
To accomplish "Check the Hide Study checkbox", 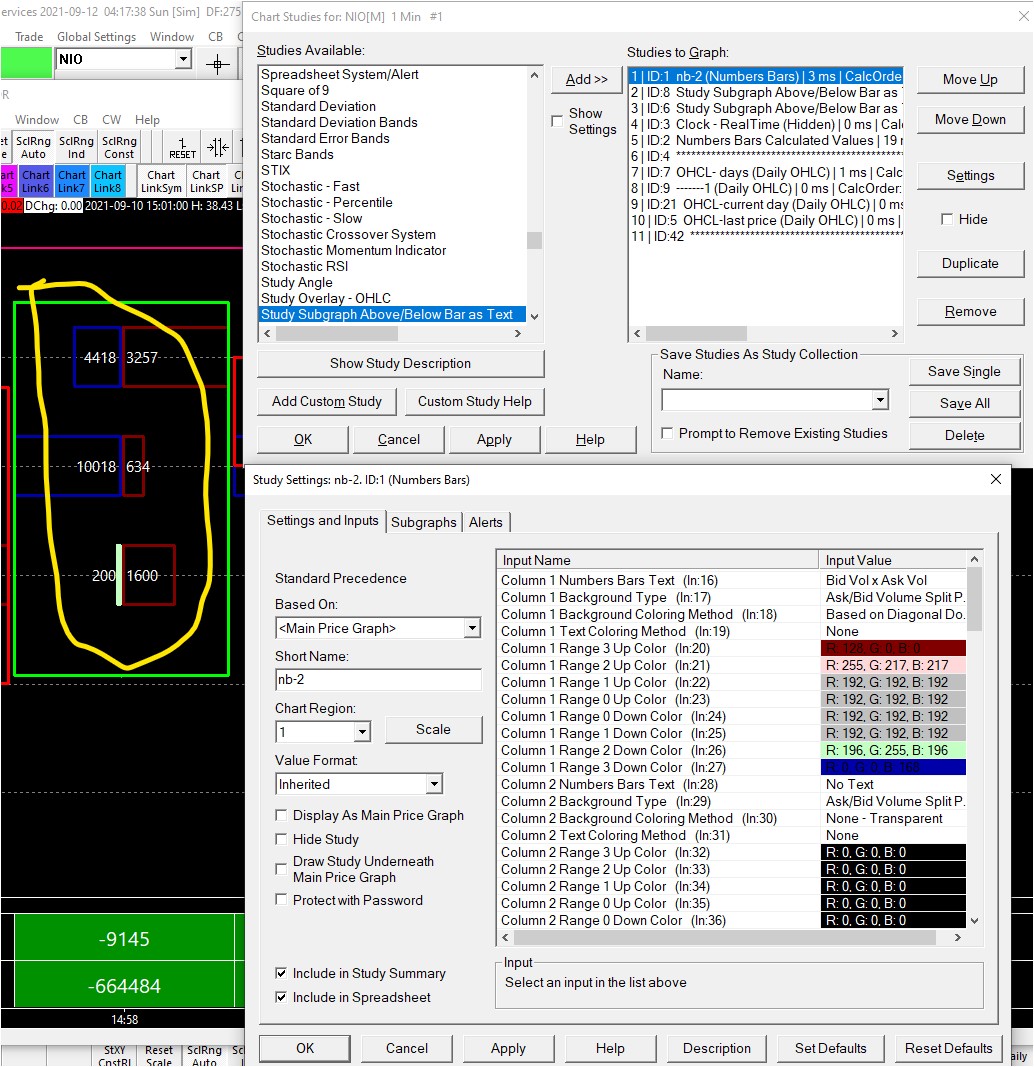I will (282, 840).
